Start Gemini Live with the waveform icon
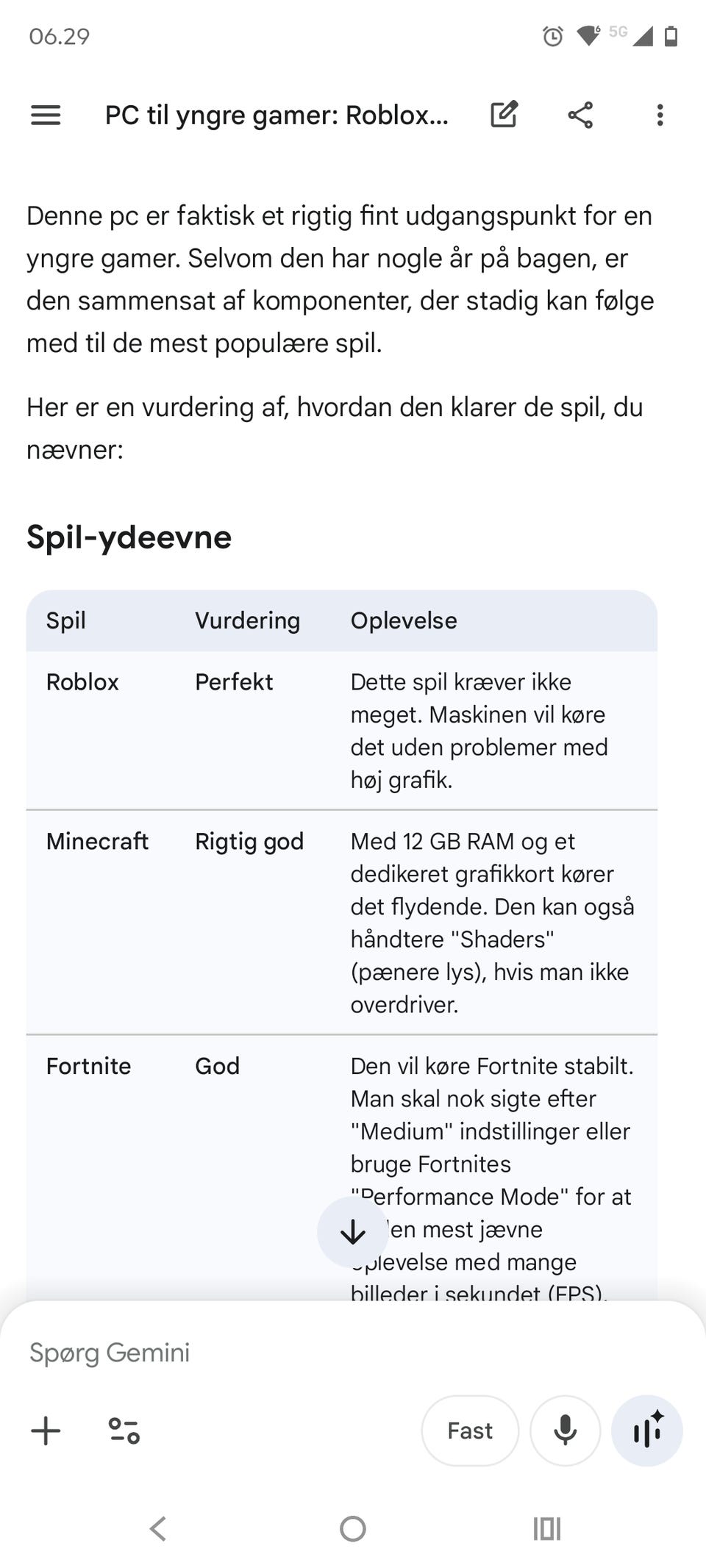Image resolution: width=706 pixels, height=1568 pixels. click(646, 1431)
